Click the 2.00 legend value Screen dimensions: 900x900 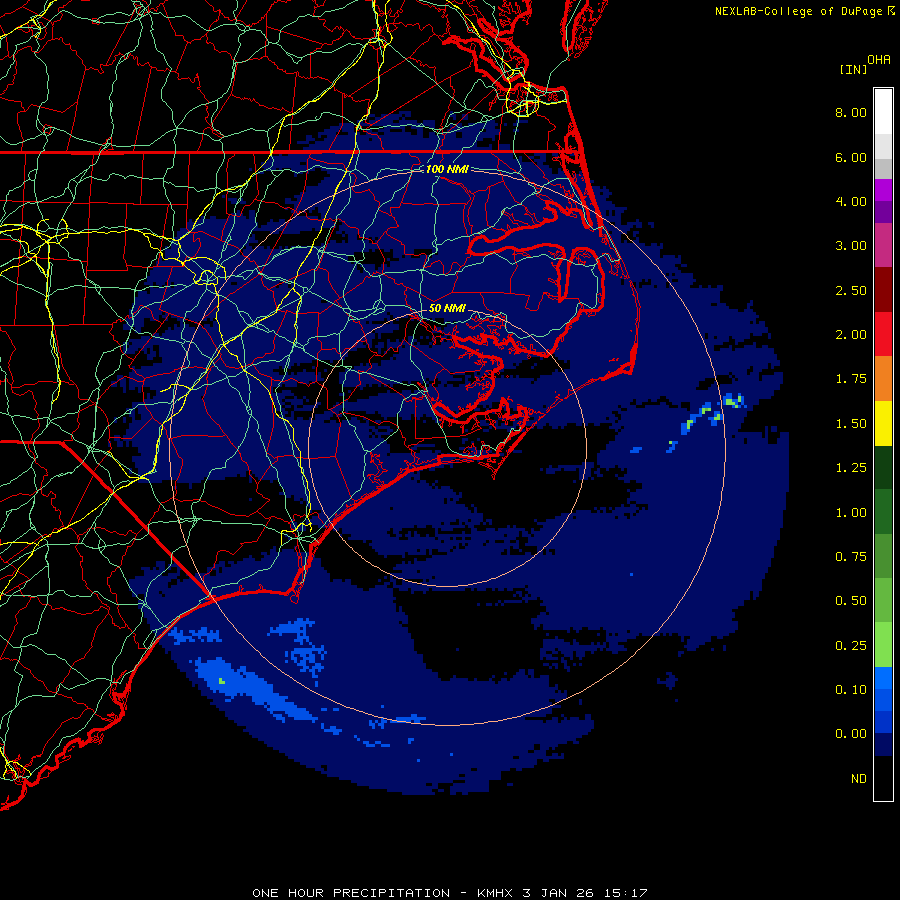point(851,335)
